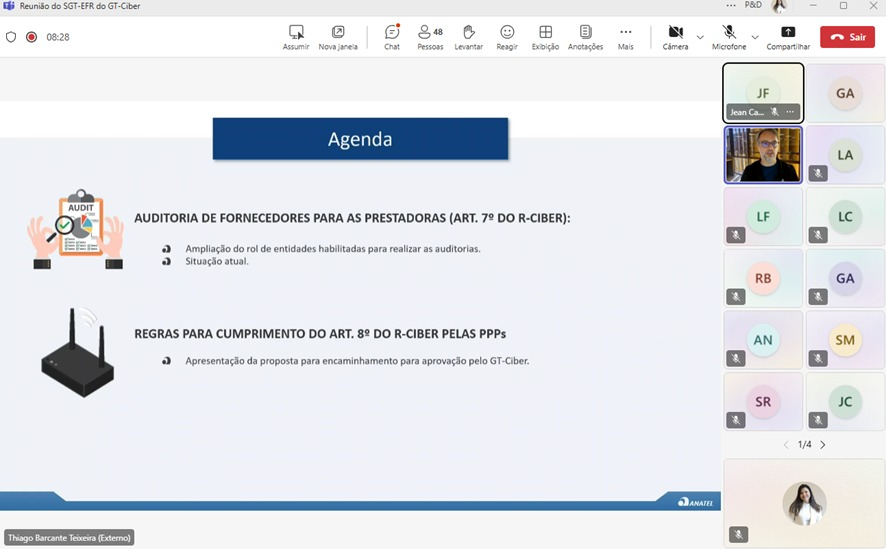This screenshot has width=886, height=549.
Task: Click muted mic icon on SR tile
Action: (736, 420)
